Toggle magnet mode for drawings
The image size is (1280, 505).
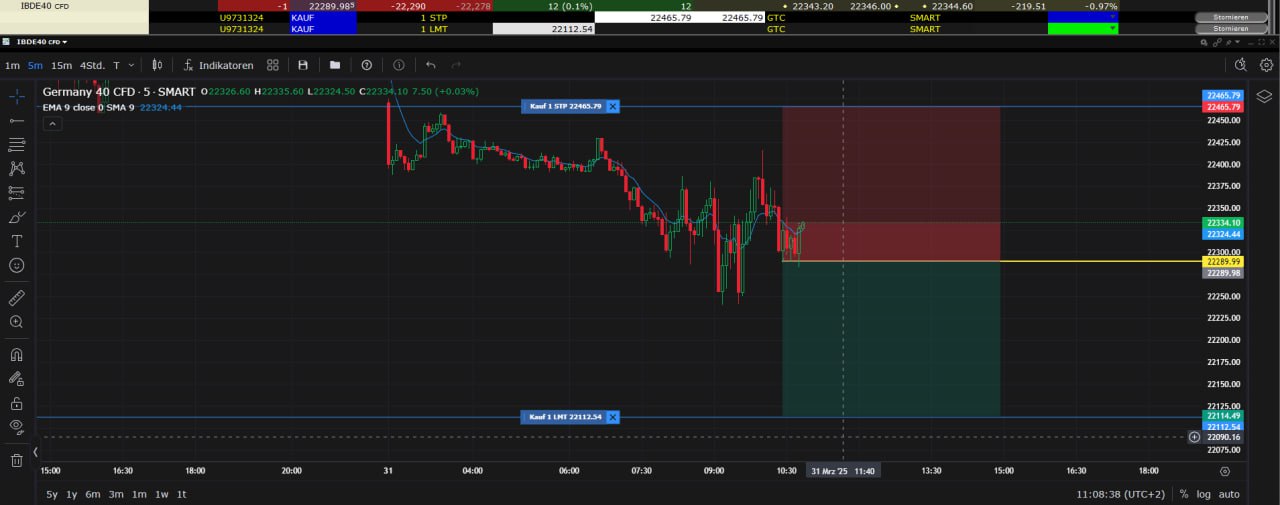[x=16, y=354]
